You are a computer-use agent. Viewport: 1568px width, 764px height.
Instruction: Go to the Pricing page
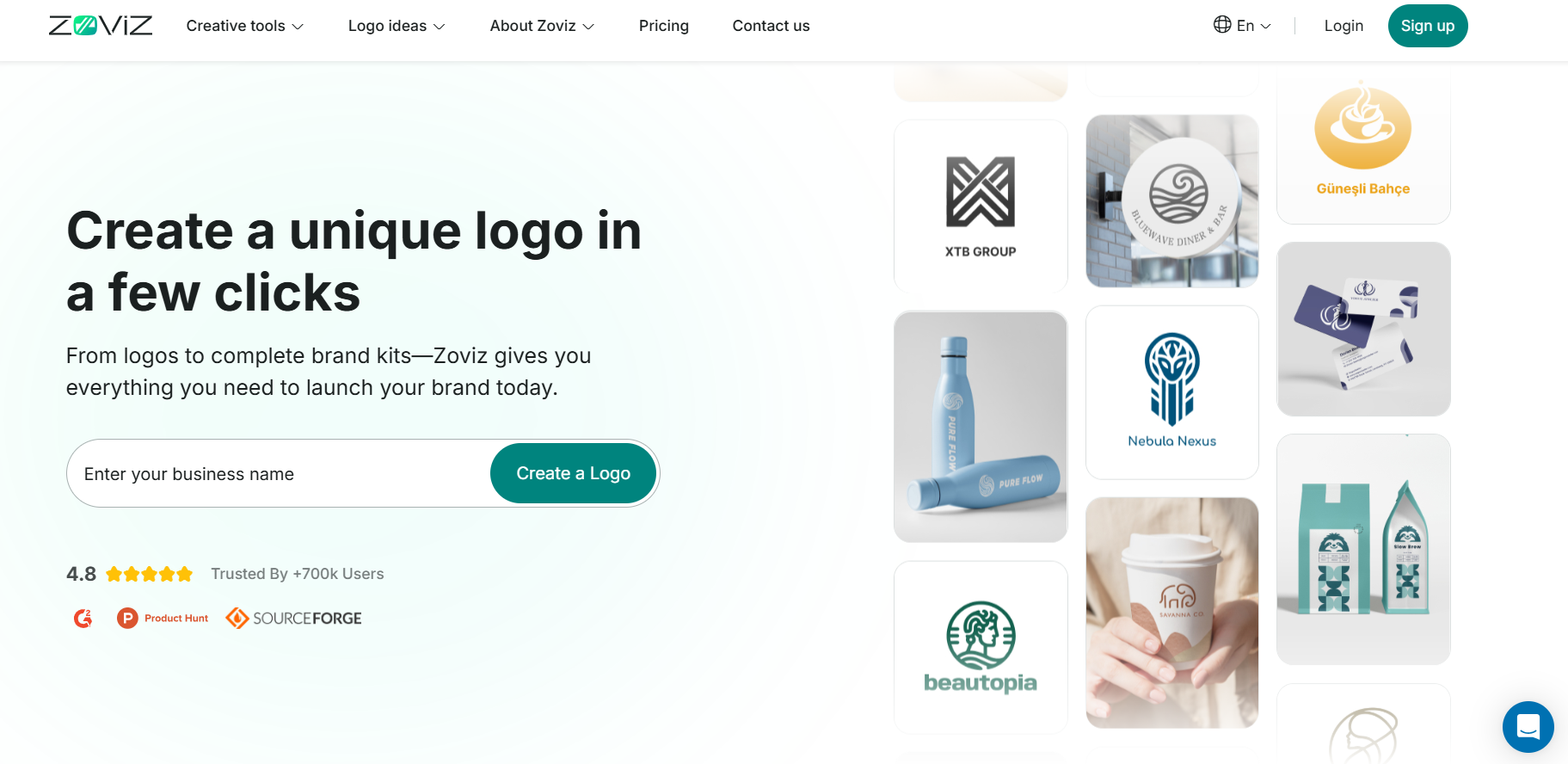pyautogui.click(x=663, y=26)
